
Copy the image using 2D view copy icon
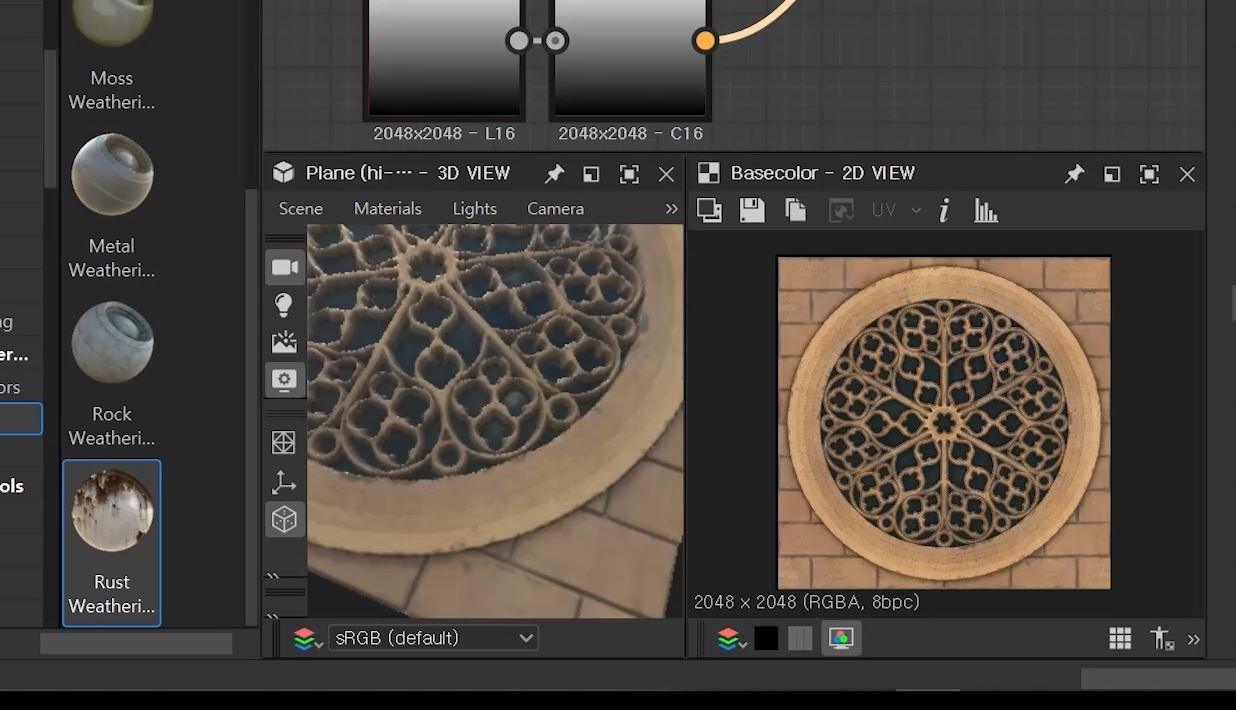tap(796, 210)
